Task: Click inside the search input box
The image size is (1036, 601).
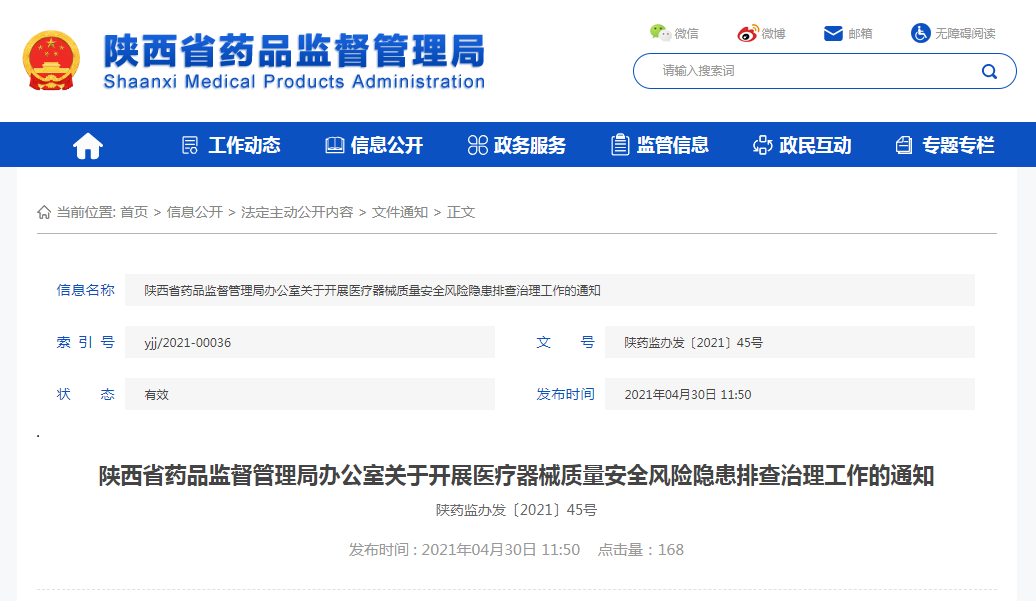Action: coord(800,71)
